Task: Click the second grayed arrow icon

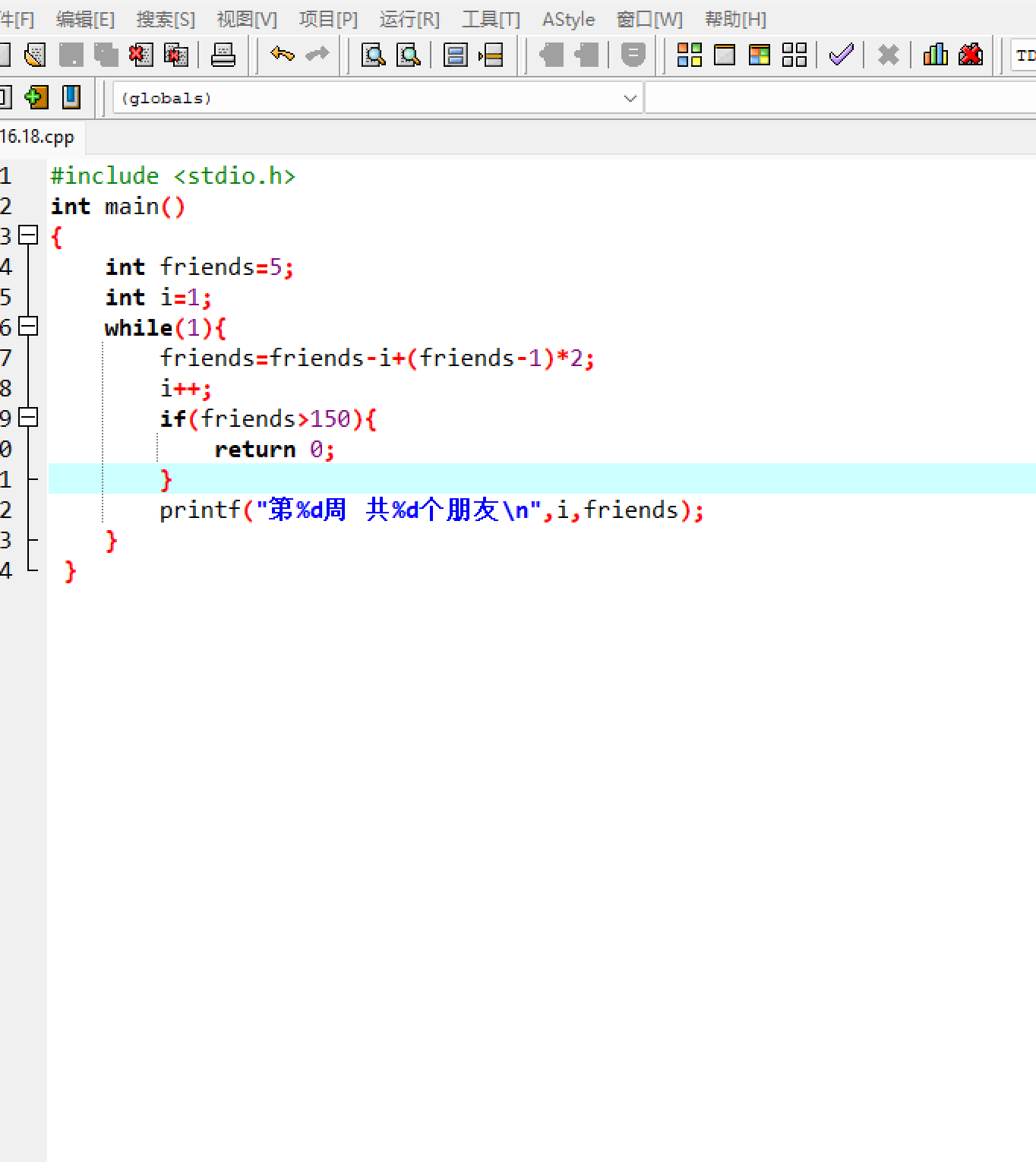Action: pyautogui.click(x=586, y=55)
